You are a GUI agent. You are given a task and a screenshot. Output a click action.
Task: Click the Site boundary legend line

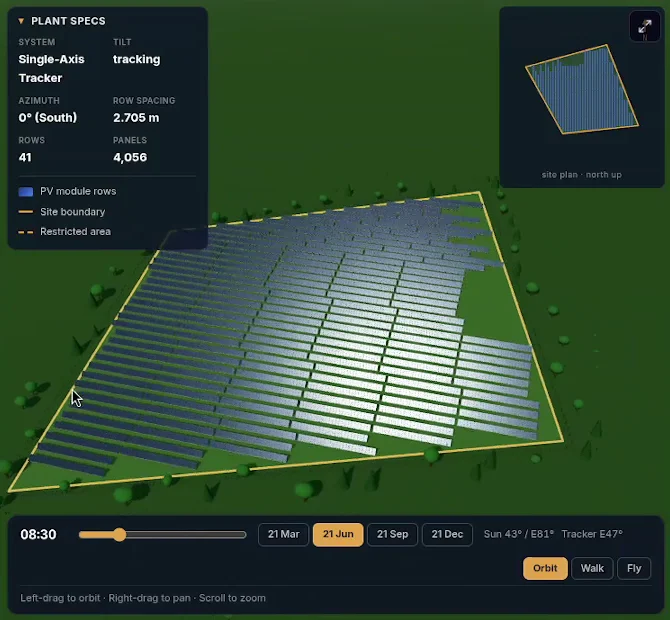(x=26, y=212)
